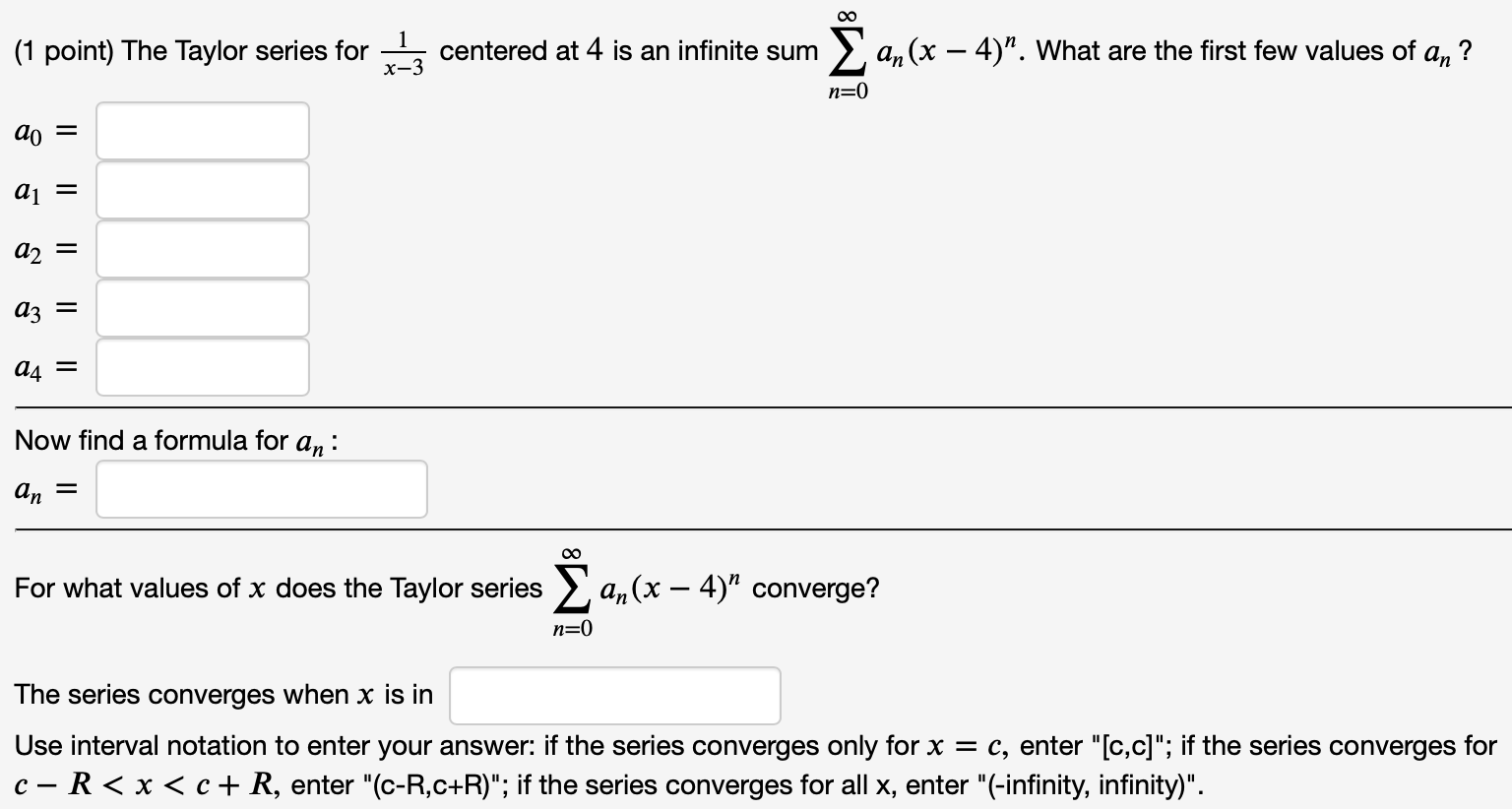Click the Taylor series summation formula
The image size is (1512, 809).
tap(923, 51)
